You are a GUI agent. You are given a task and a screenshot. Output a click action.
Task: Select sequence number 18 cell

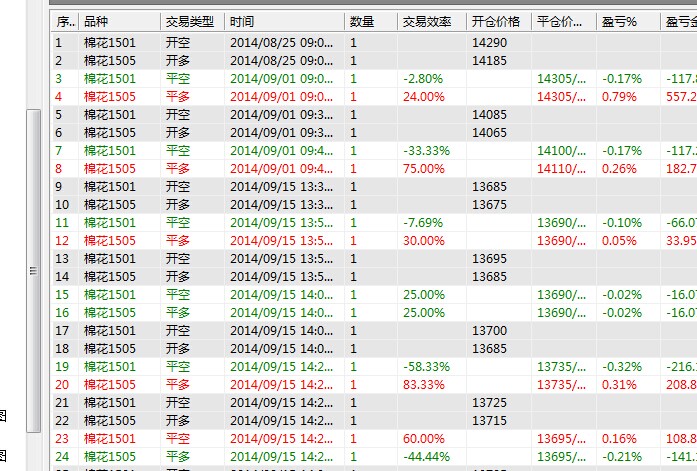point(62,348)
